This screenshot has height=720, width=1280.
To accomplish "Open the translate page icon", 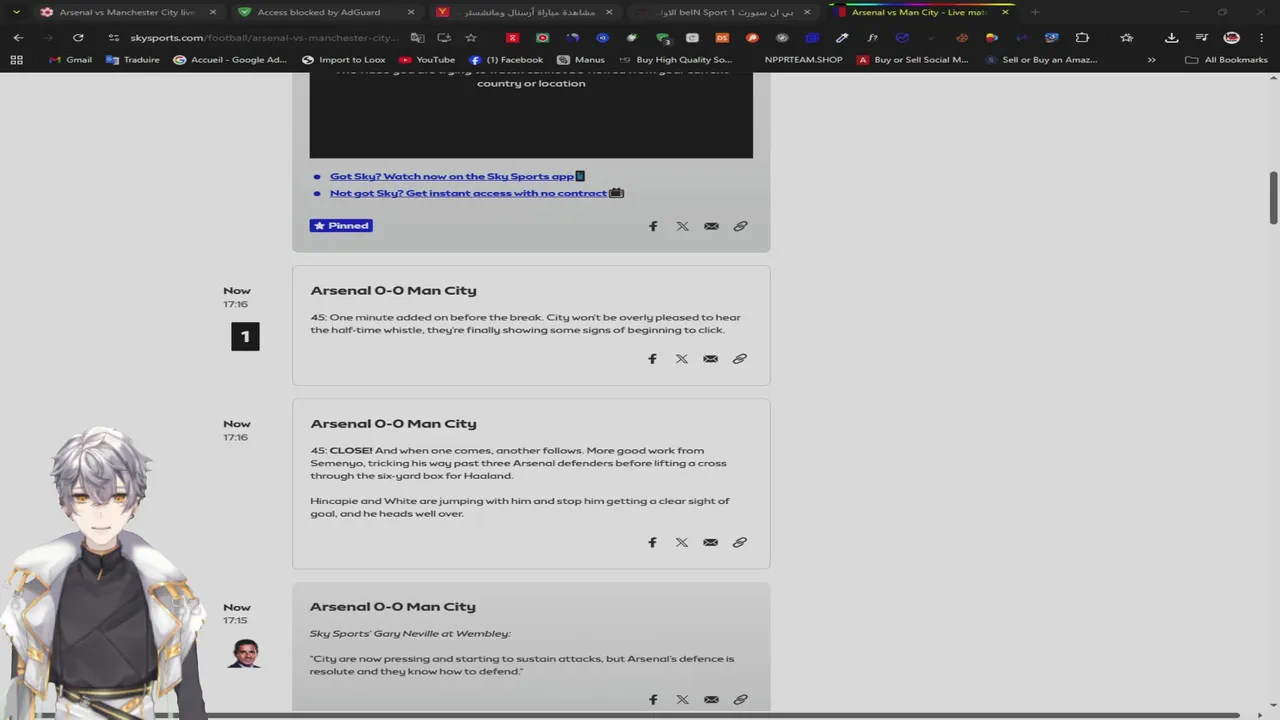I will pyautogui.click(x=417, y=38).
